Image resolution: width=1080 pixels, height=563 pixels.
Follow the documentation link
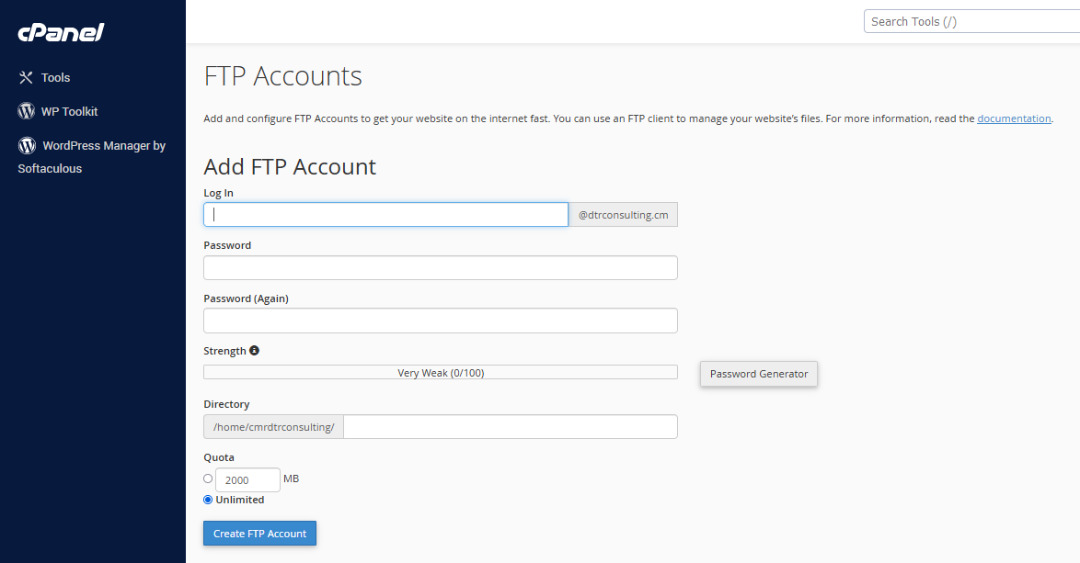(1014, 119)
